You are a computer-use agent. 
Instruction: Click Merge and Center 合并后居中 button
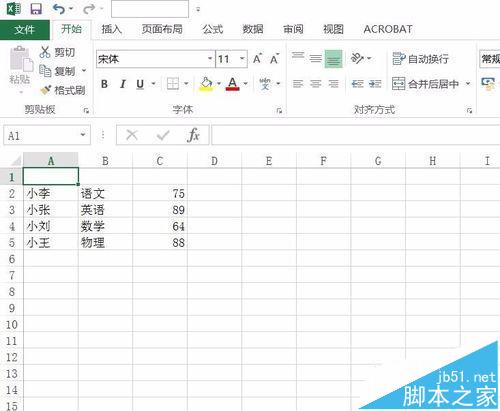(x=426, y=84)
